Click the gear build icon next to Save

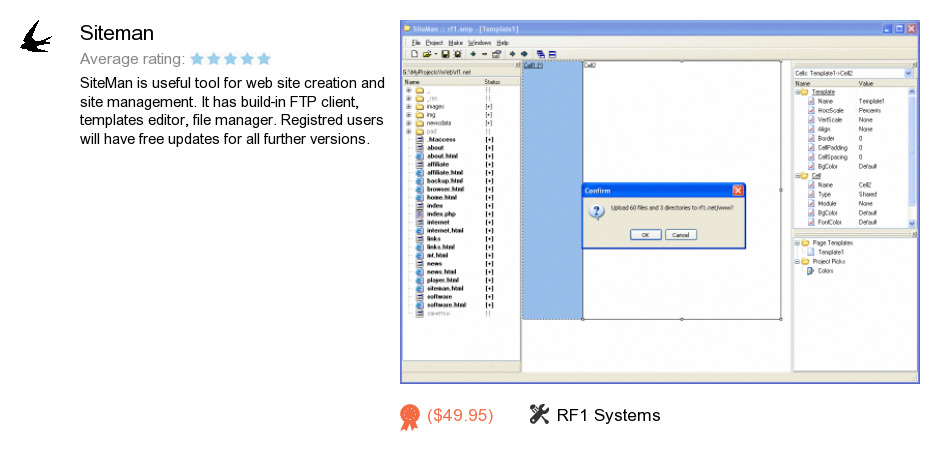pyautogui.click(x=457, y=54)
